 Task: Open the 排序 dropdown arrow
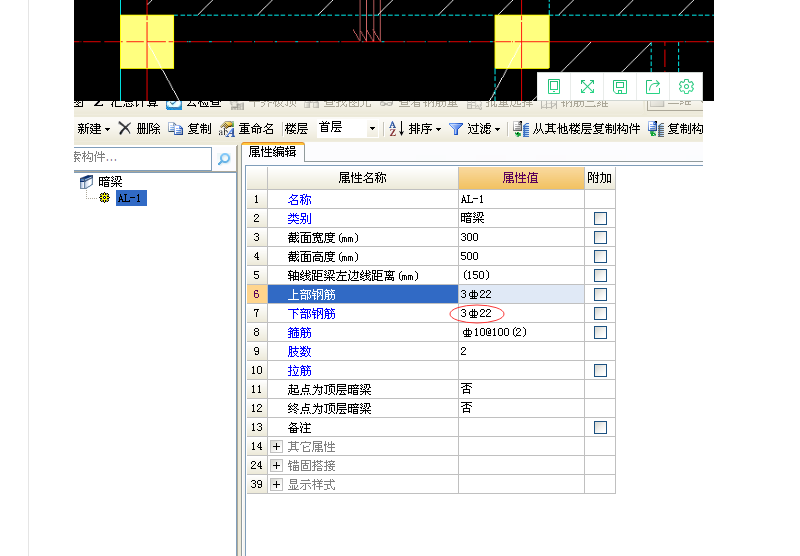438,130
